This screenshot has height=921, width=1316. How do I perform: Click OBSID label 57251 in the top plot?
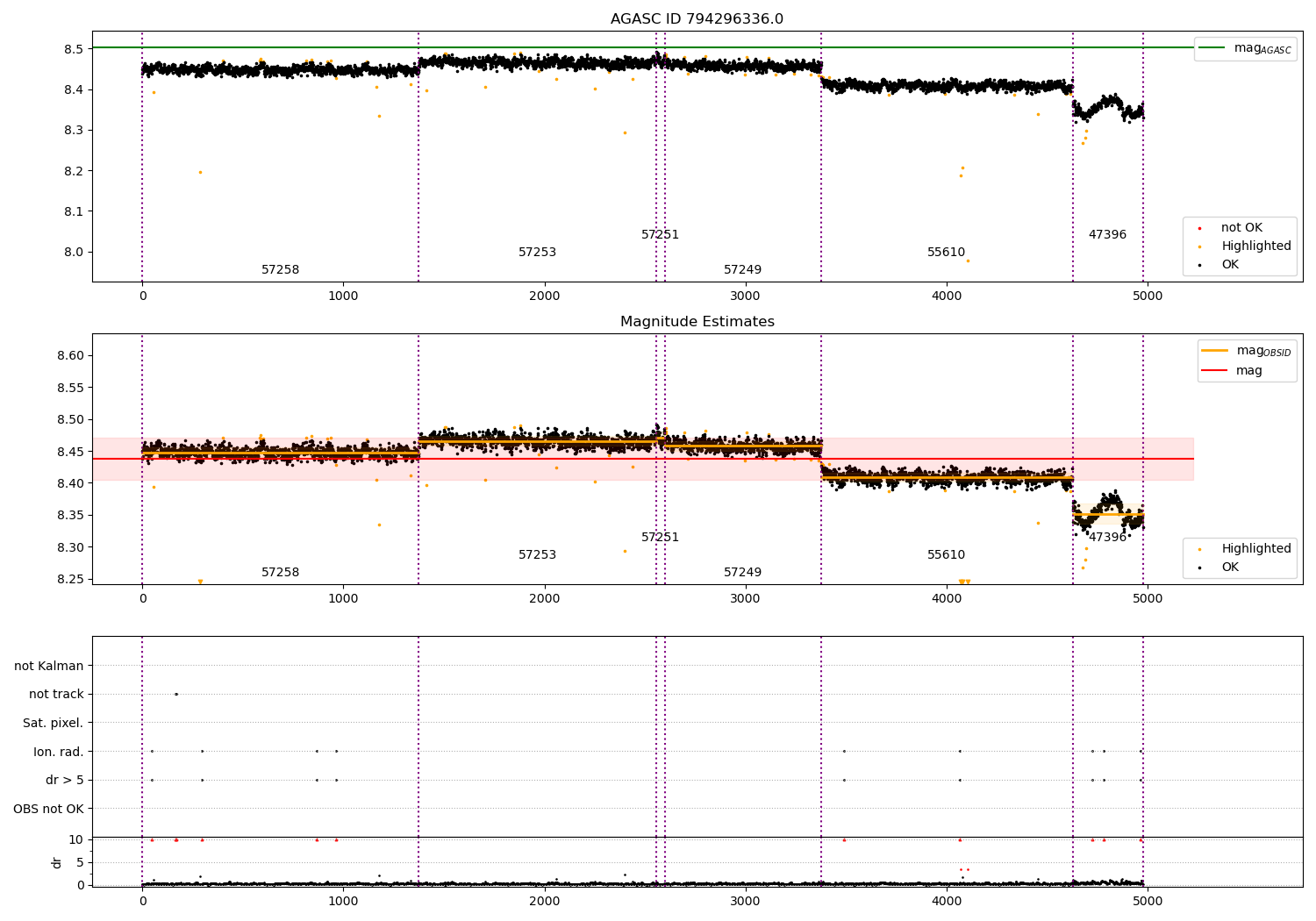660,235
